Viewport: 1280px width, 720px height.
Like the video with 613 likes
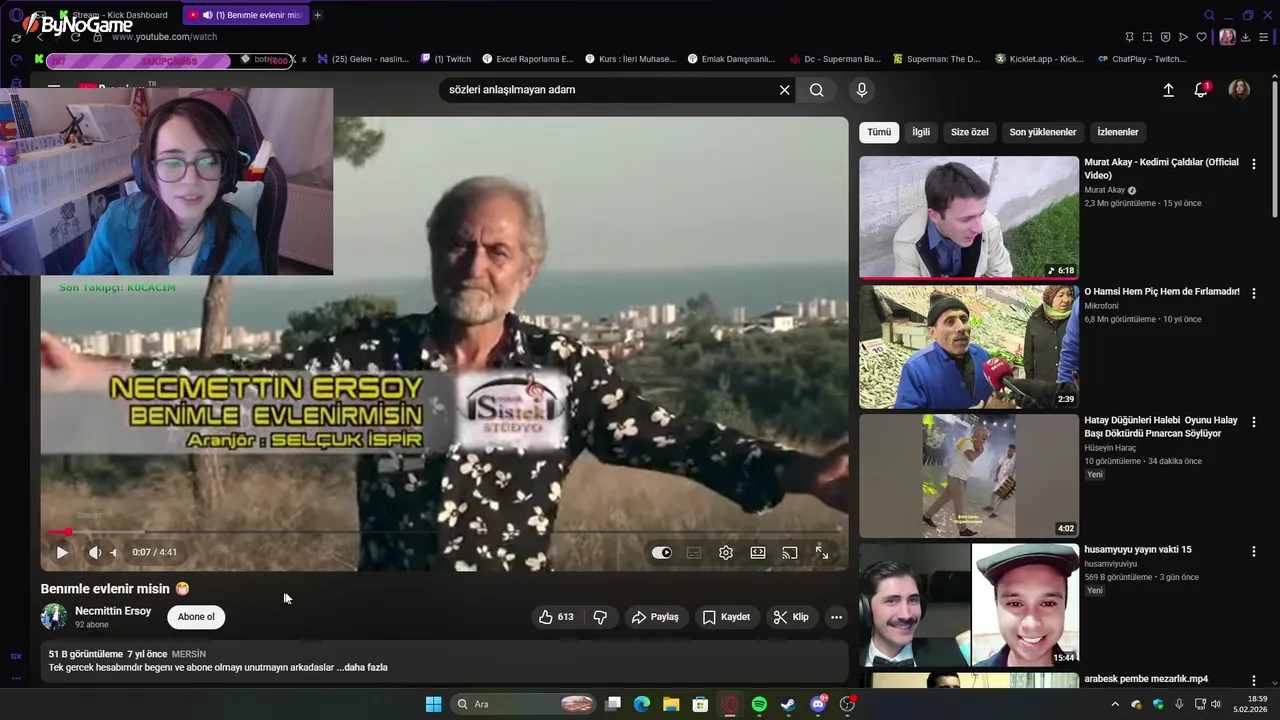[x=556, y=617]
